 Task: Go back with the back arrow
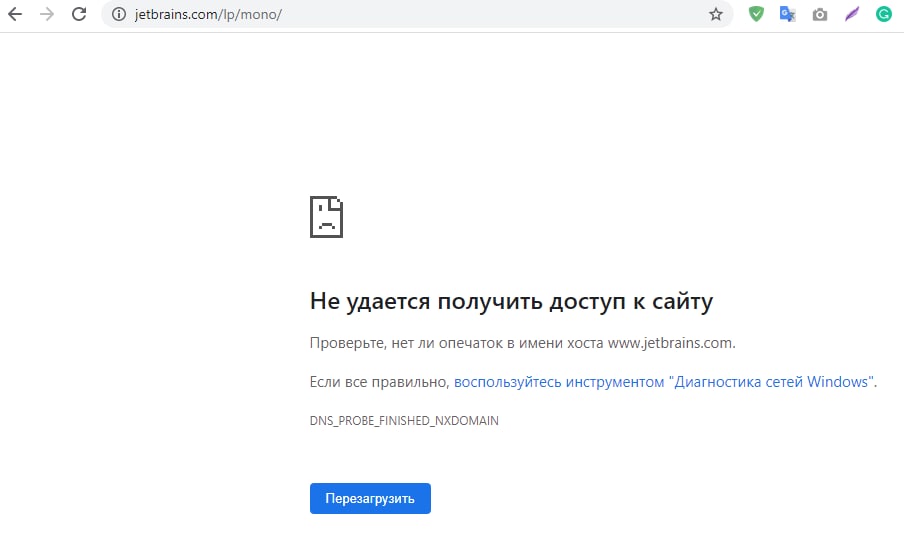(15, 14)
